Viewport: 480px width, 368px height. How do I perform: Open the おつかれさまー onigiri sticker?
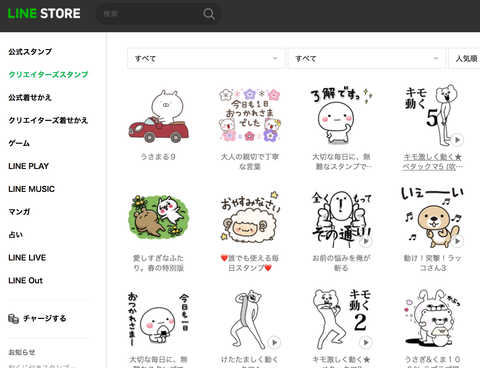click(x=158, y=319)
